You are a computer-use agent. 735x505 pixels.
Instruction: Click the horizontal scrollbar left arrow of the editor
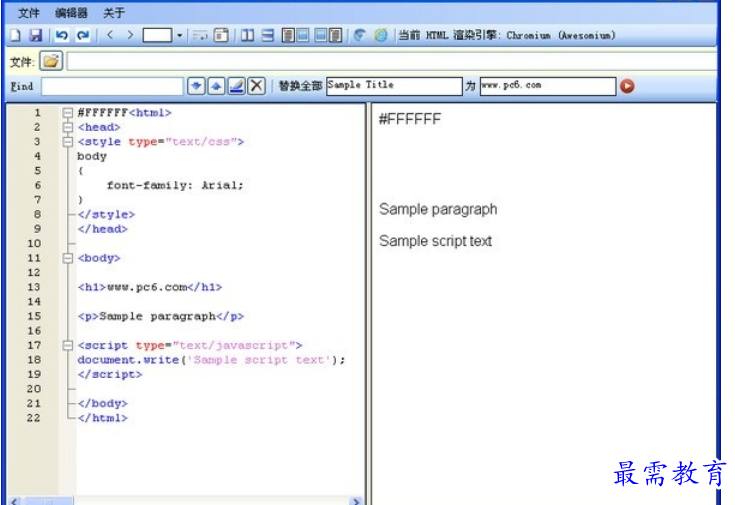click(15, 501)
